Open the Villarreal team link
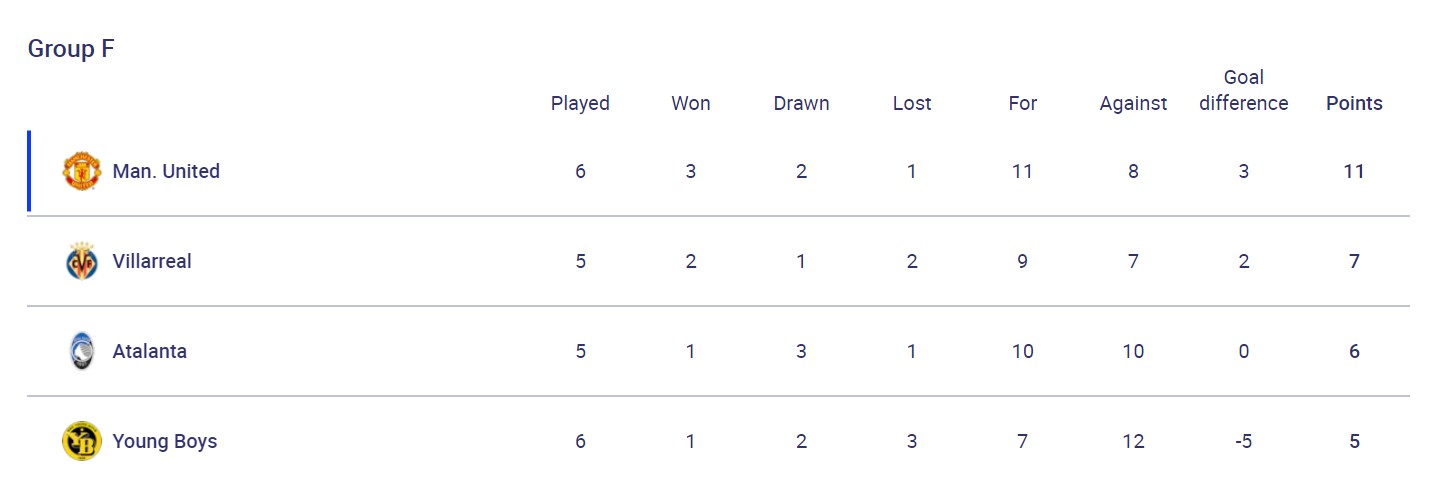 click(152, 261)
